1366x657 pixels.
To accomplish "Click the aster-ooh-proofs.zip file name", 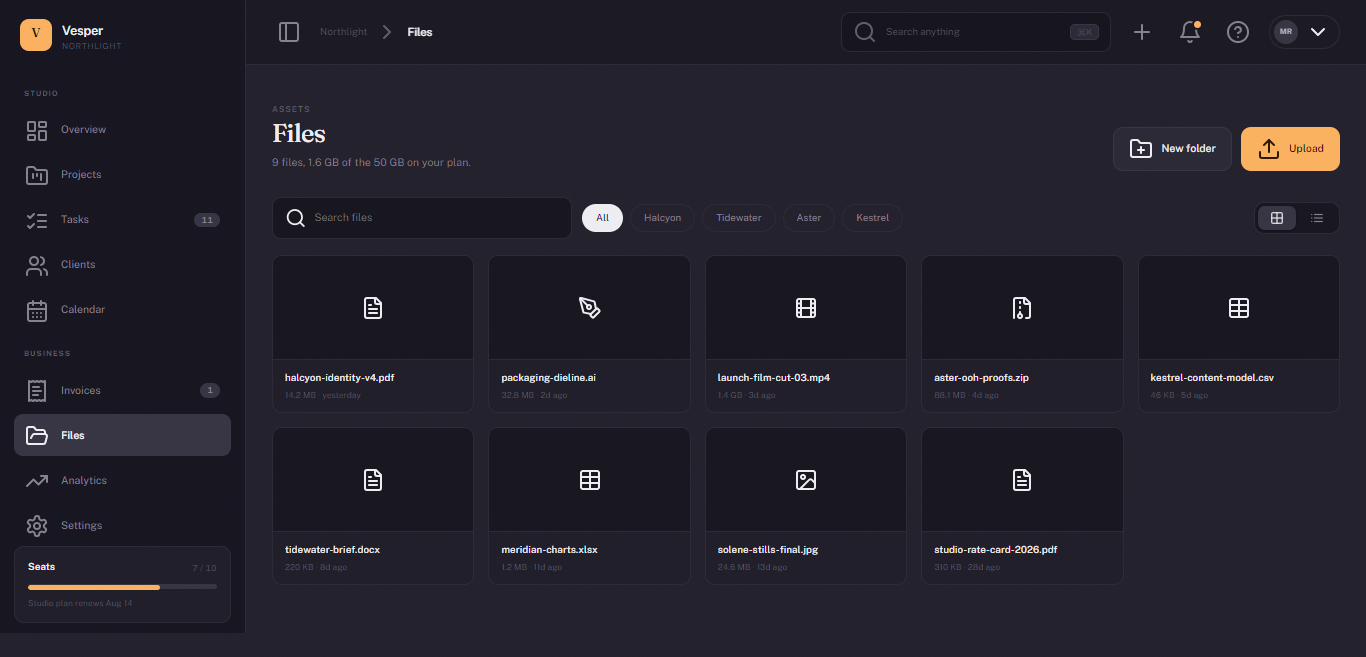I will click(x=982, y=378).
